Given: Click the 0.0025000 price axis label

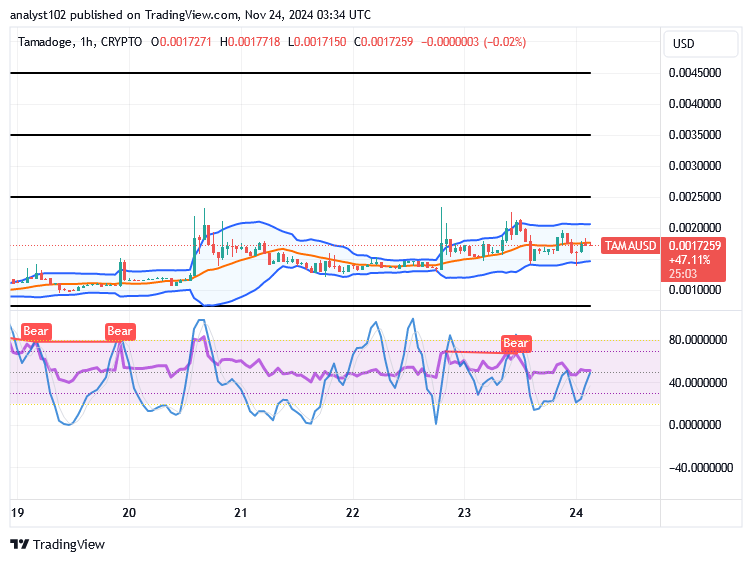Looking at the screenshot, I should point(695,197).
